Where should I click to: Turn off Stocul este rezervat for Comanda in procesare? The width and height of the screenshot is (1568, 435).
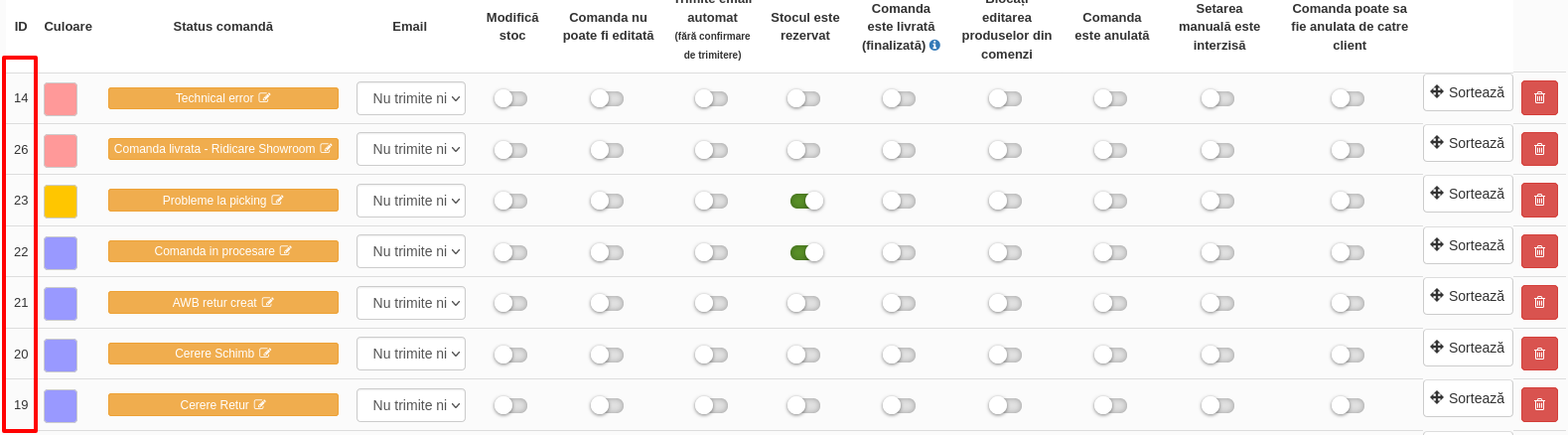coord(806,252)
